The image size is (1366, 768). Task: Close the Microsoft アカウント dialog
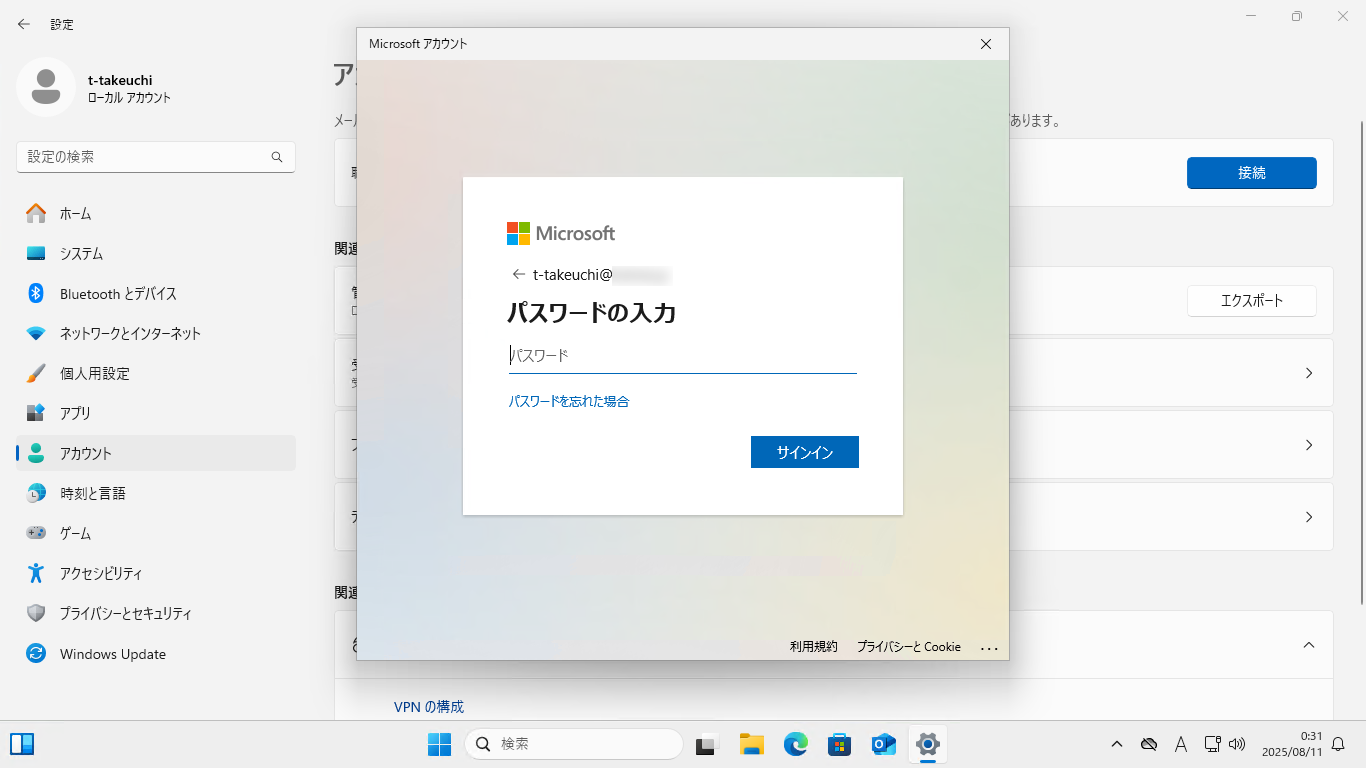986,44
